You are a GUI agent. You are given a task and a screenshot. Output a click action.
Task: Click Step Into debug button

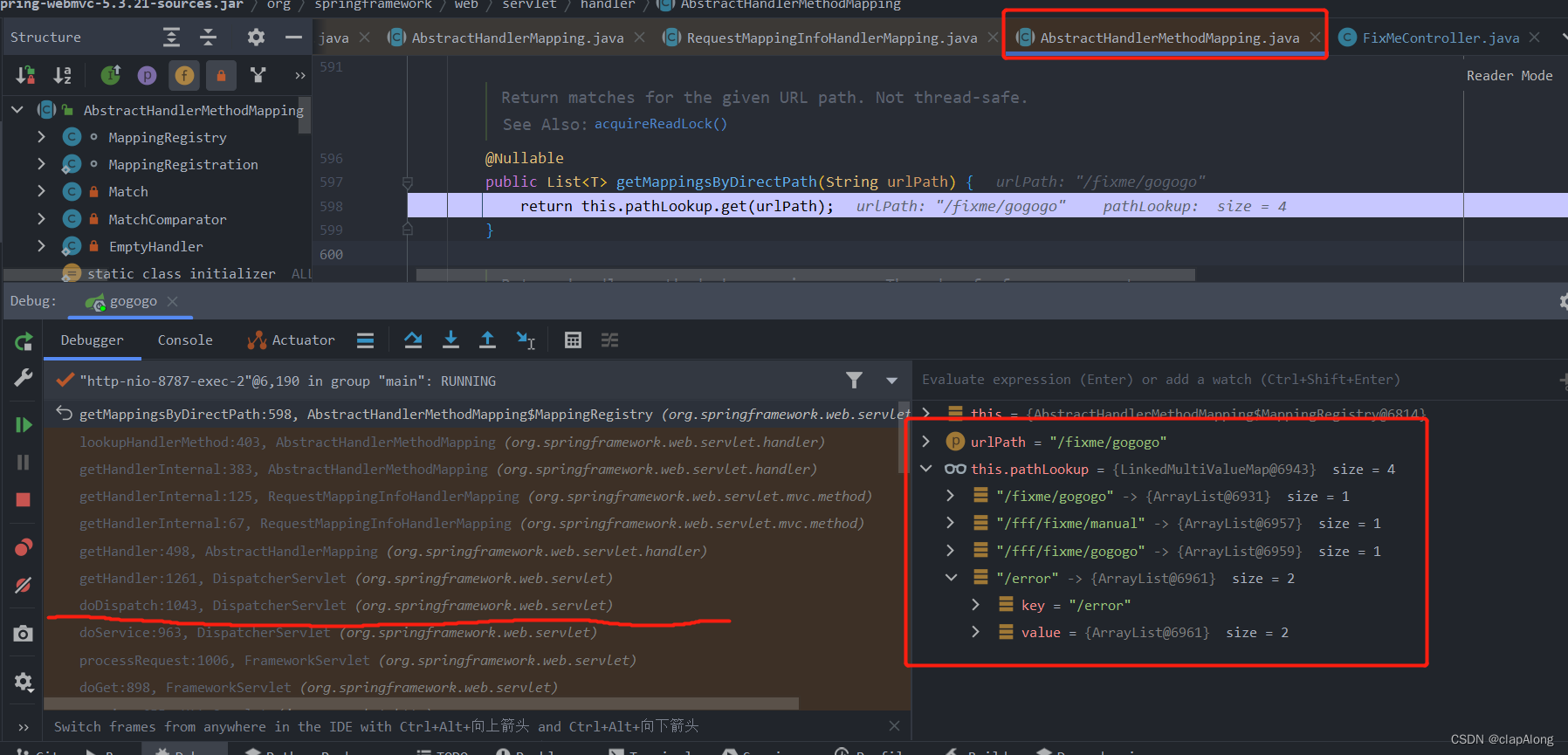(x=450, y=340)
